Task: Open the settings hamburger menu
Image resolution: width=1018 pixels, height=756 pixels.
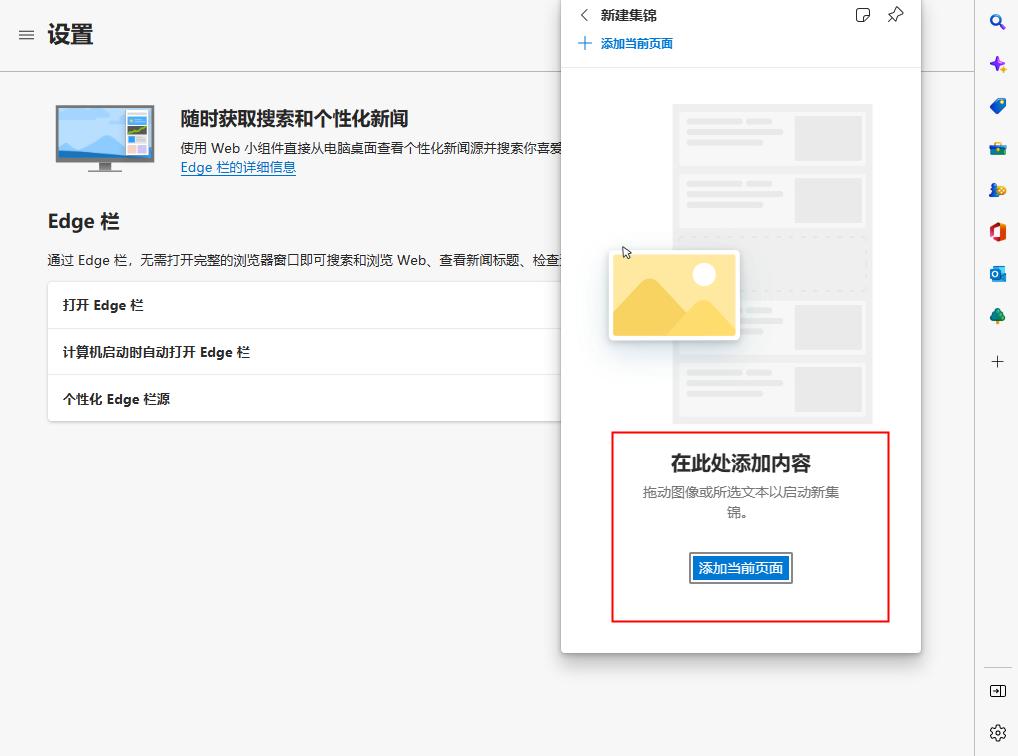Action: pyautogui.click(x=26, y=34)
